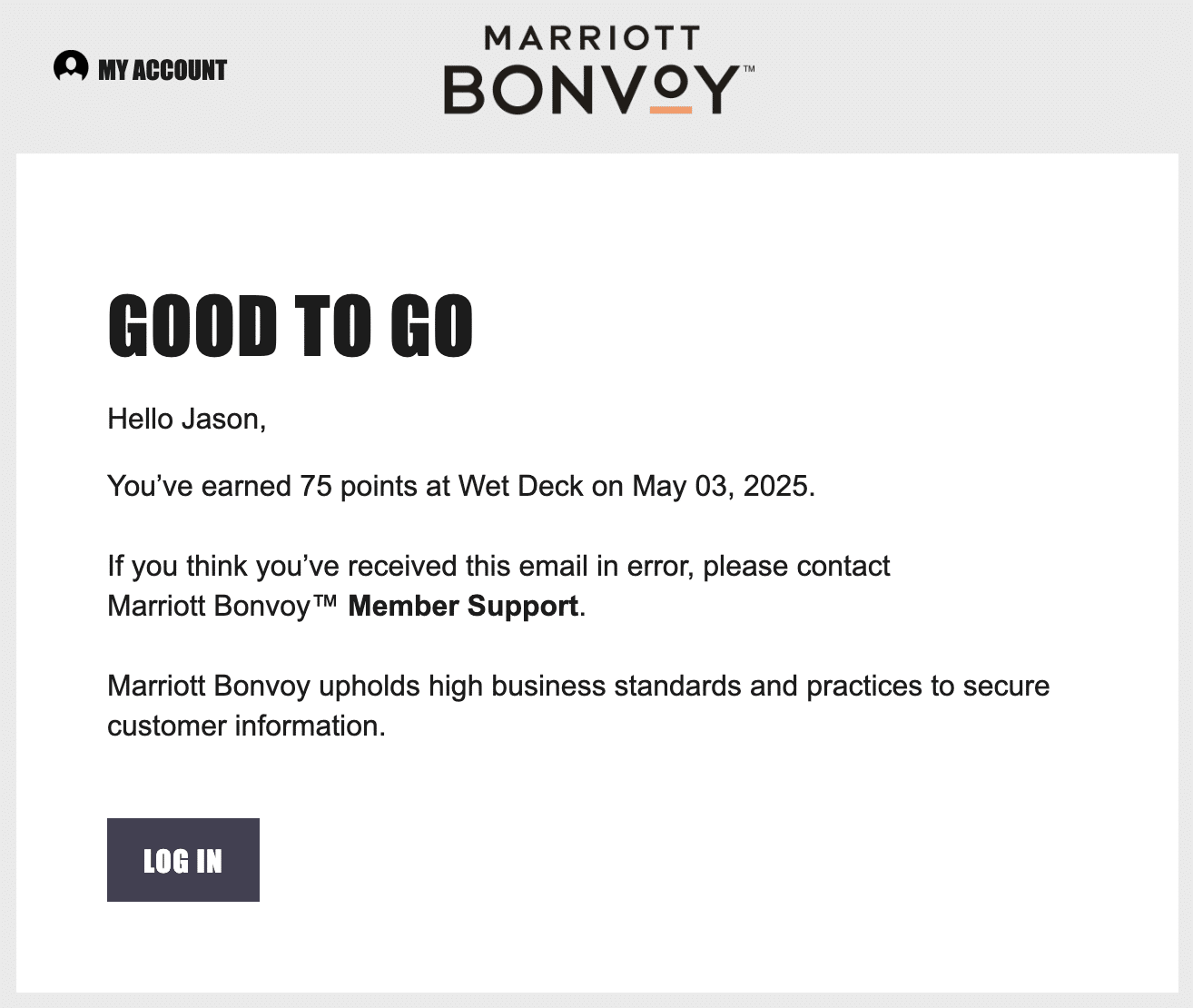Click the Wet Deck mention in the text

click(521, 486)
